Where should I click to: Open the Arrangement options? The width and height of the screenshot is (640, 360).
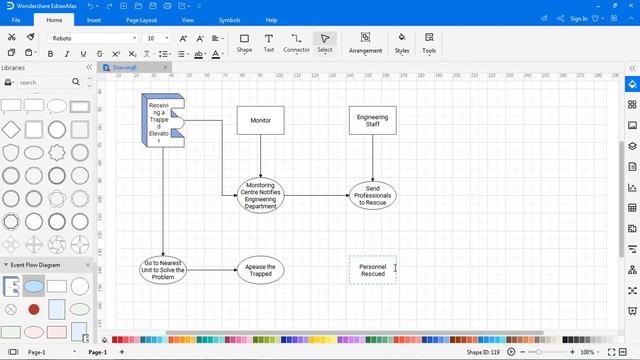365,43
